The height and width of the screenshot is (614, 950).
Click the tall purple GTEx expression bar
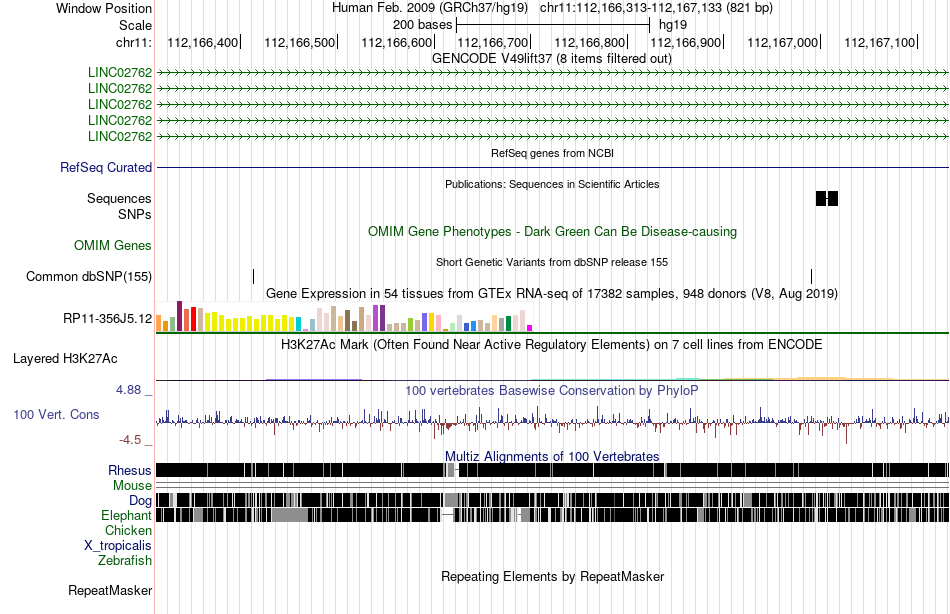(x=376, y=318)
